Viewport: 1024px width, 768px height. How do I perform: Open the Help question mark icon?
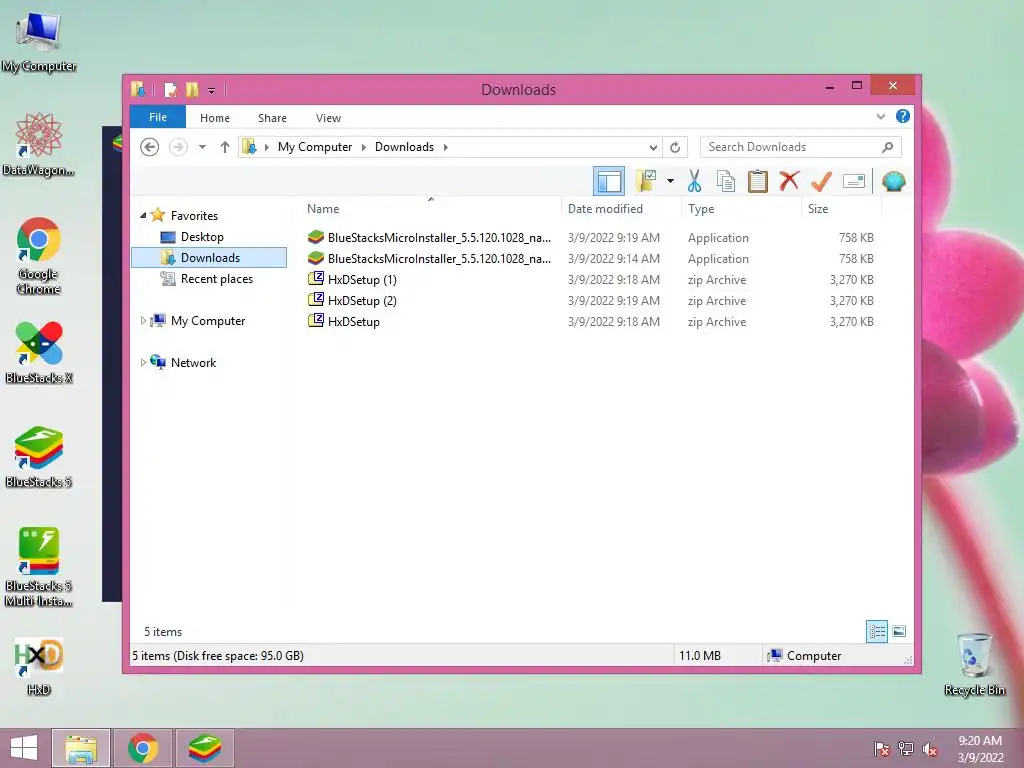(x=903, y=116)
